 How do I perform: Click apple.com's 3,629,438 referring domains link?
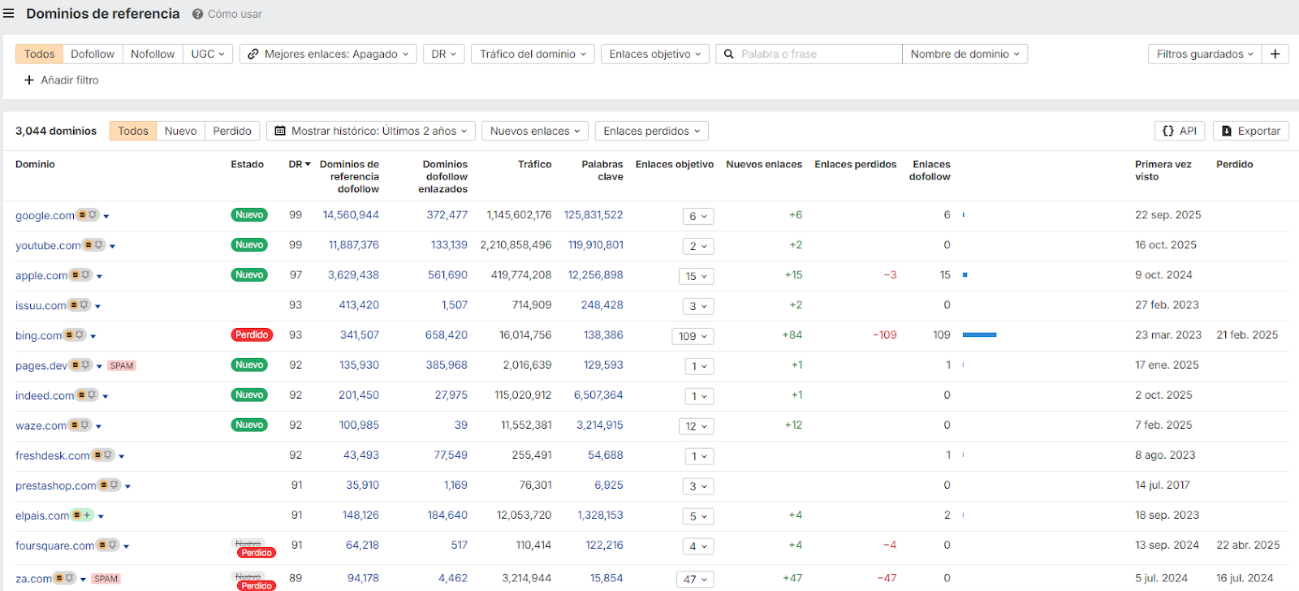(350, 275)
